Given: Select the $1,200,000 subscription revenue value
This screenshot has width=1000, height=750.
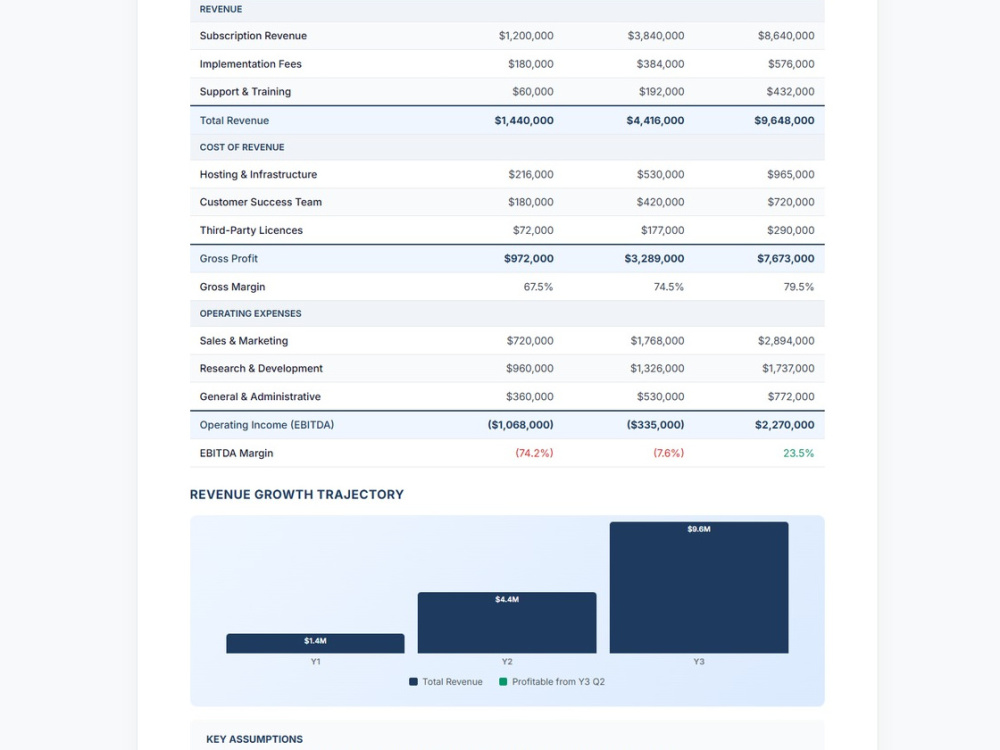Looking at the screenshot, I should pyautogui.click(x=526, y=36).
